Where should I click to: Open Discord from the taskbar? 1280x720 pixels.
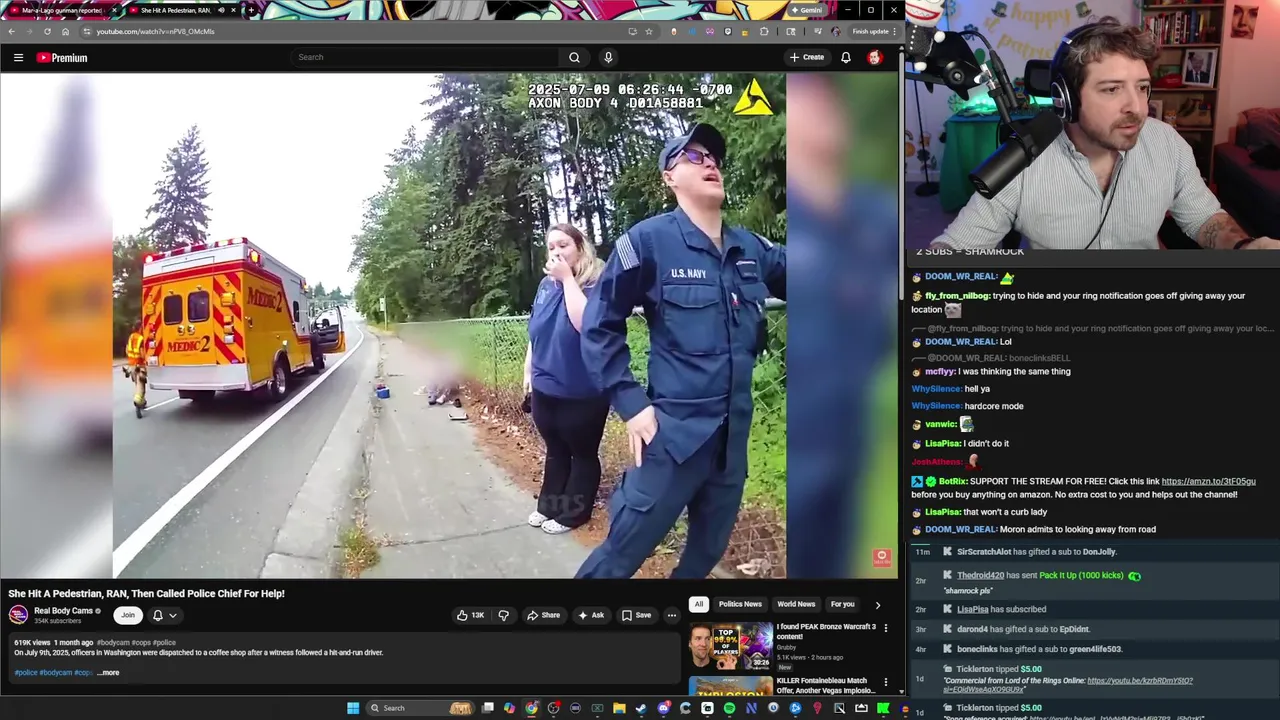coord(663,708)
